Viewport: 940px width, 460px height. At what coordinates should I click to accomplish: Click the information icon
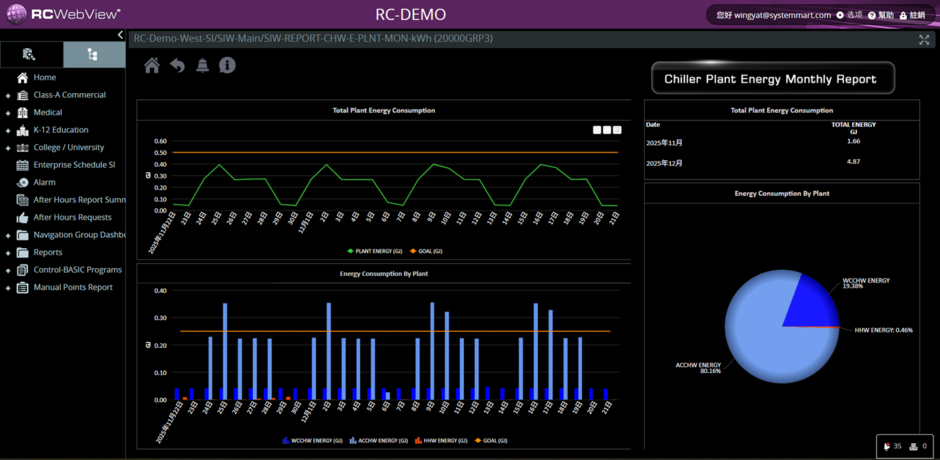(x=227, y=65)
